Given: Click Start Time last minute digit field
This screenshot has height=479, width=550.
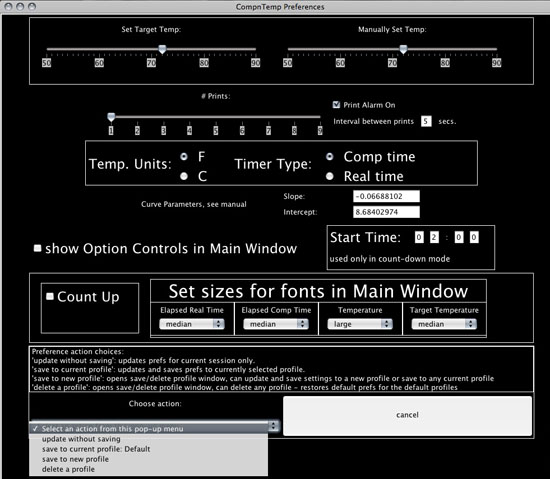Looking at the screenshot, I should tap(474, 237).
